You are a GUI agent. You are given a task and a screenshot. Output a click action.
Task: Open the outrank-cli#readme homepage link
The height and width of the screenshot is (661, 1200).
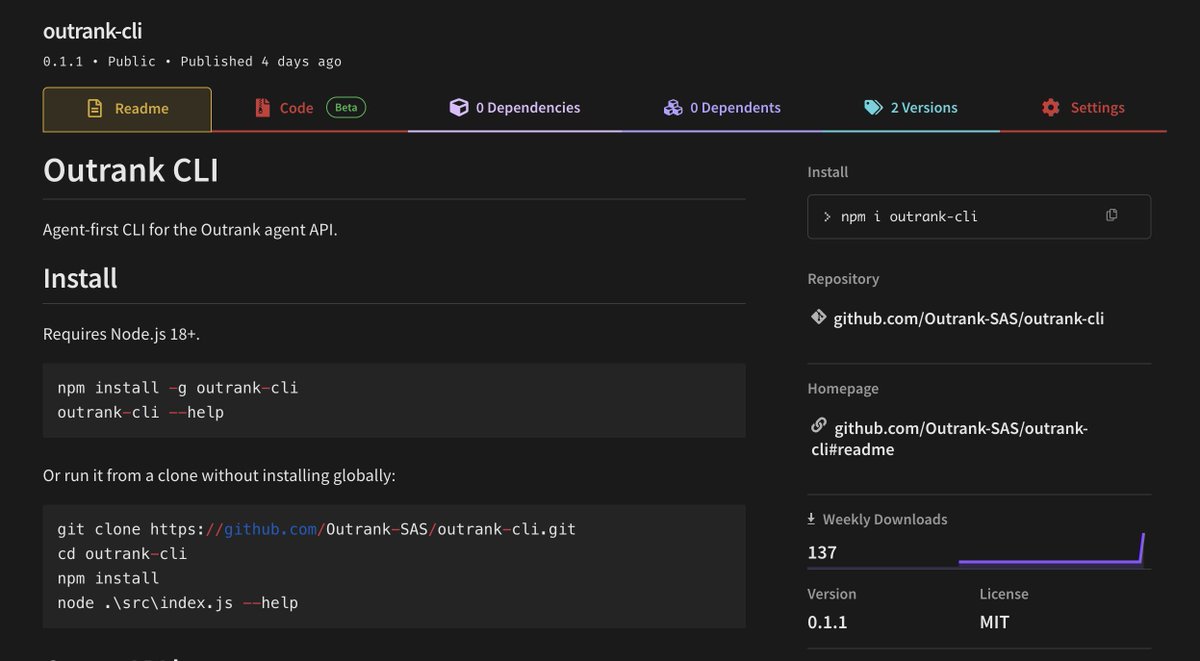949,439
